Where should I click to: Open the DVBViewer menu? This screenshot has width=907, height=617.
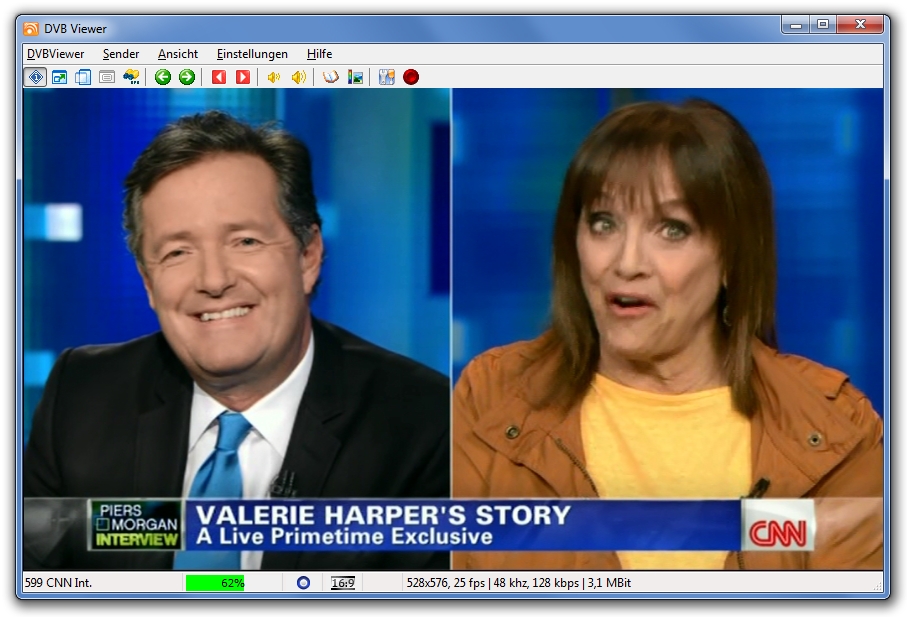pyautogui.click(x=56, y=54)
